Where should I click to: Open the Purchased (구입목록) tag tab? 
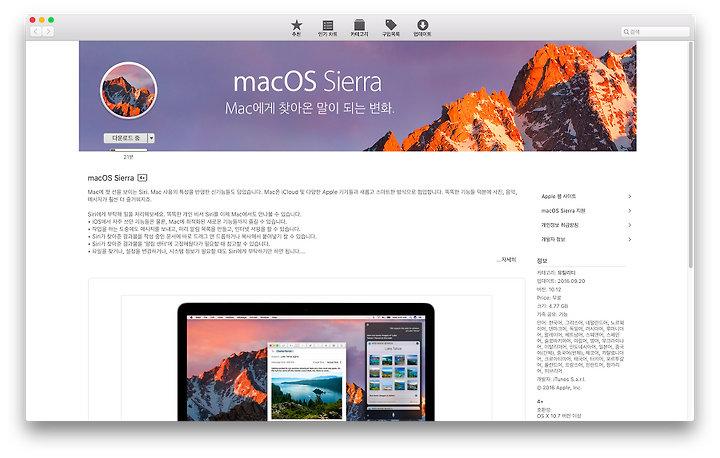point(391,28)
